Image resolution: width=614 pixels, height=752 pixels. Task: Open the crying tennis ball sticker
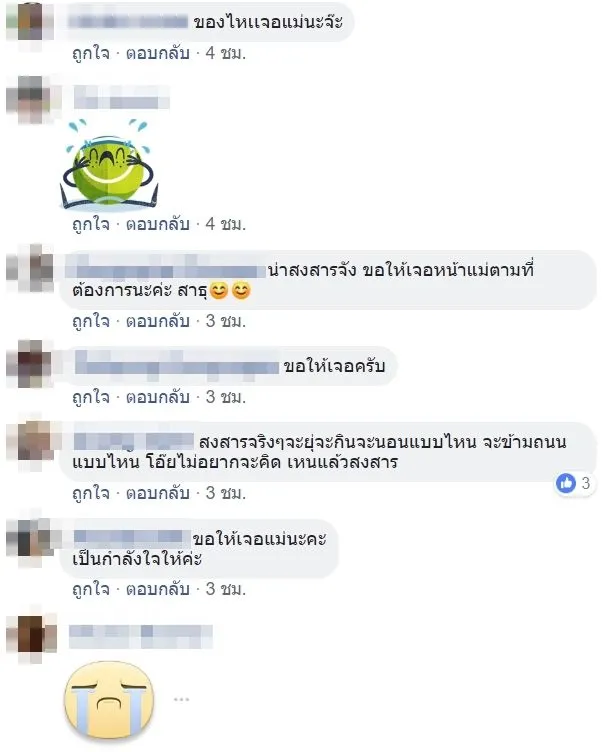[x=109, y=164]
